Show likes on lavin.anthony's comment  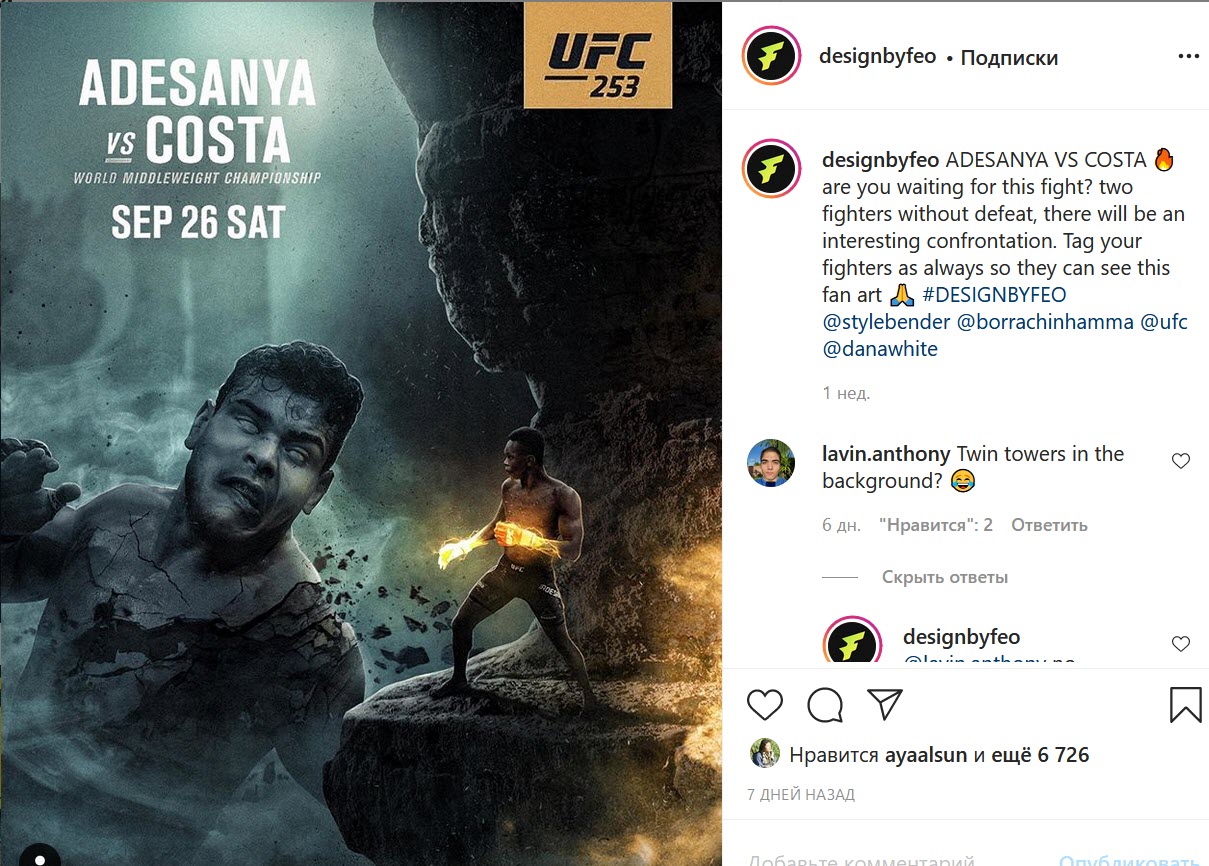point(936,525)
